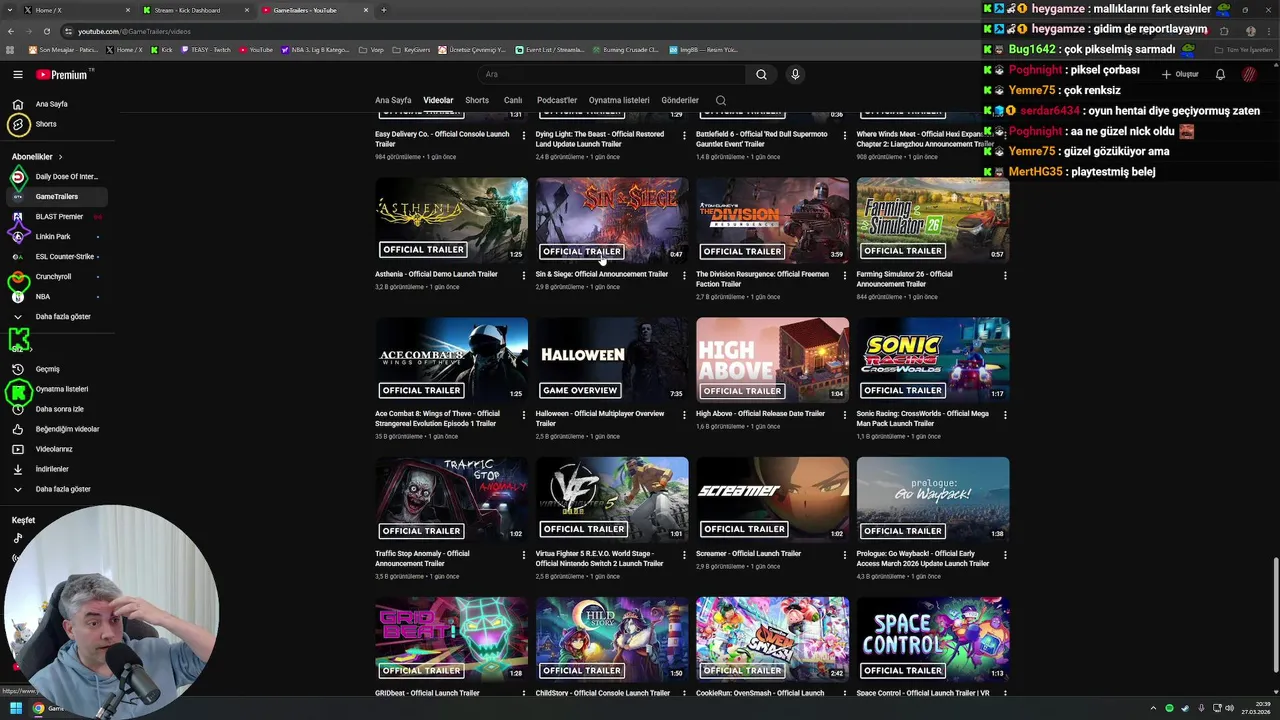Click the YouTube Premium logo
The height and width of the screenshot is (720, 1280).
coord(62,74)
